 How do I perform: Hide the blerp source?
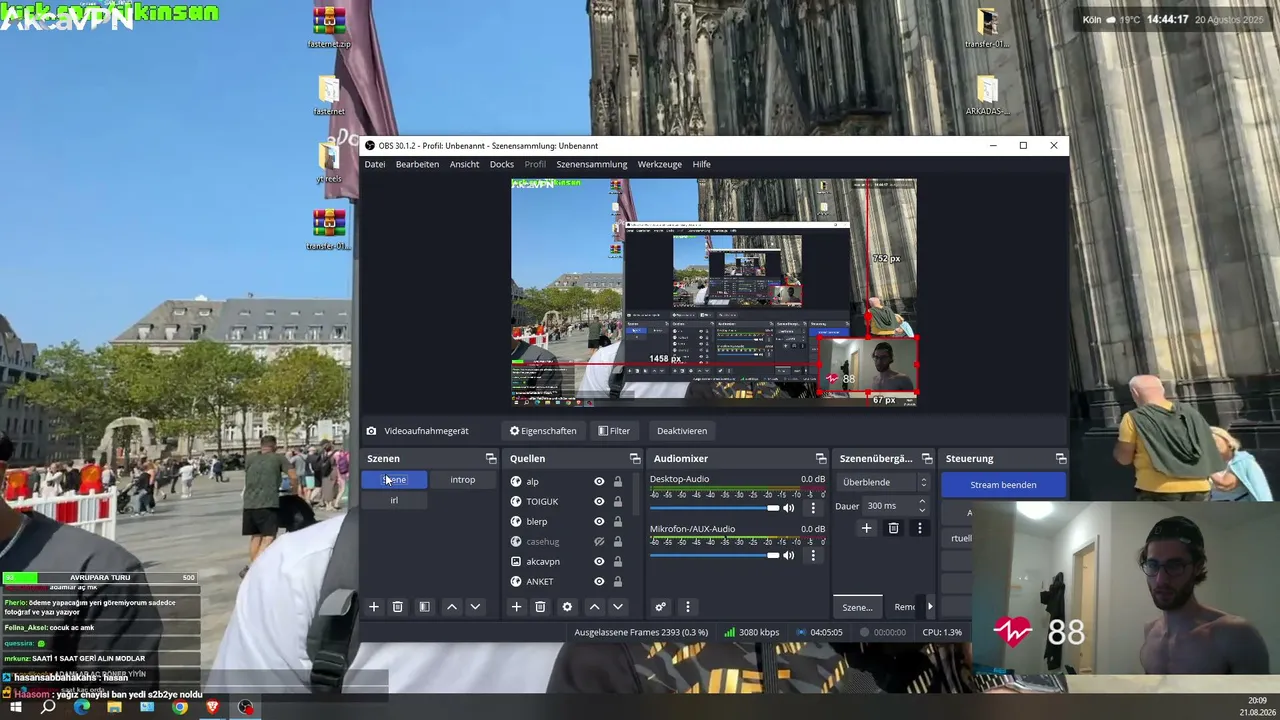click(599, 521)
